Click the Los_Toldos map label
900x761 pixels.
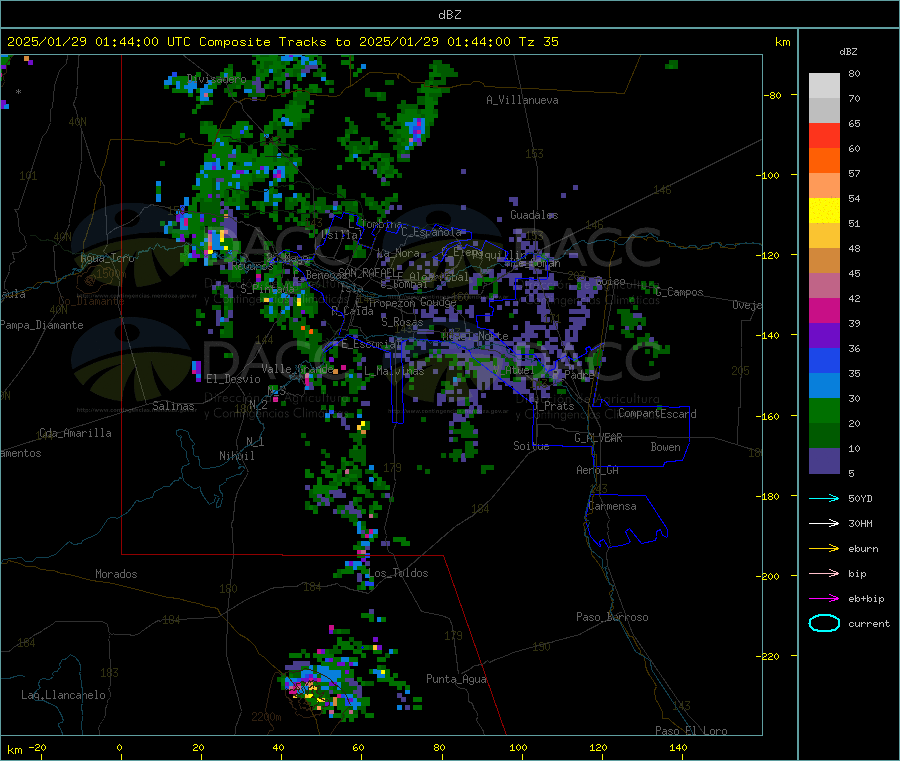coord(398,573)
